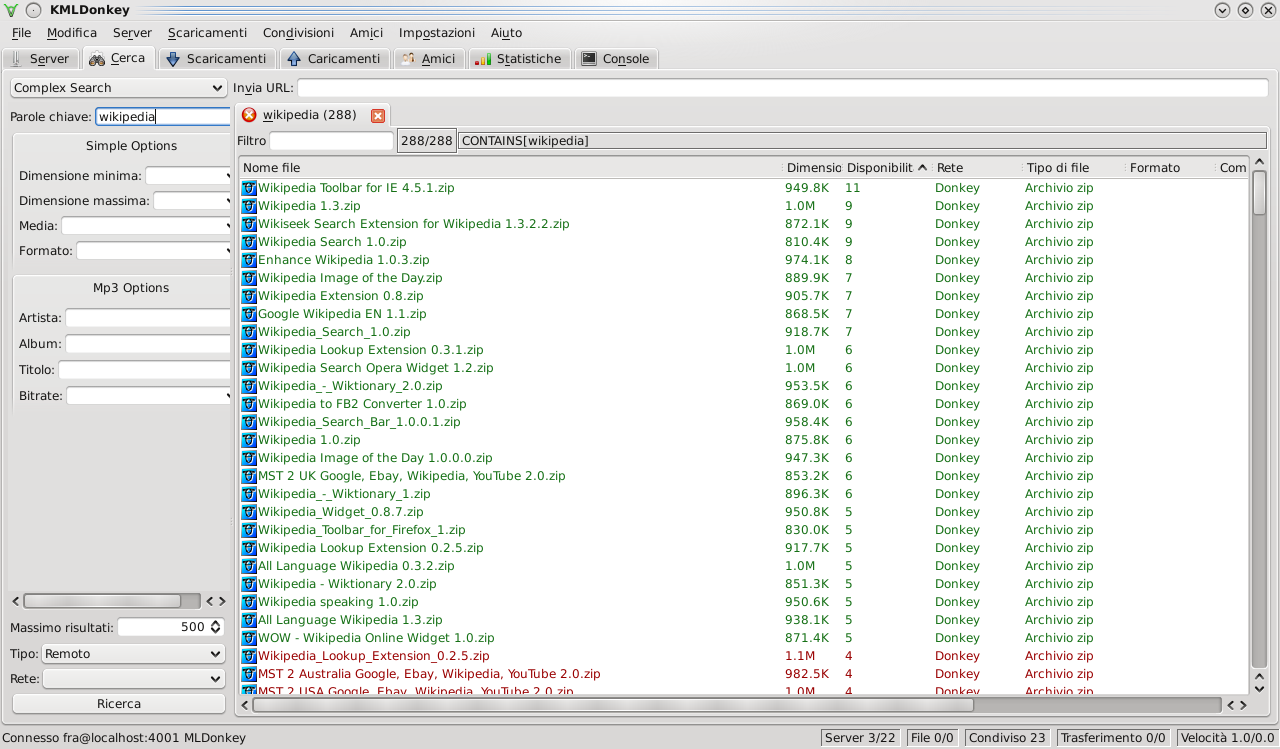Open the KMLDonkey window menu icon
Screen dimensions: 1280x749
11,10
